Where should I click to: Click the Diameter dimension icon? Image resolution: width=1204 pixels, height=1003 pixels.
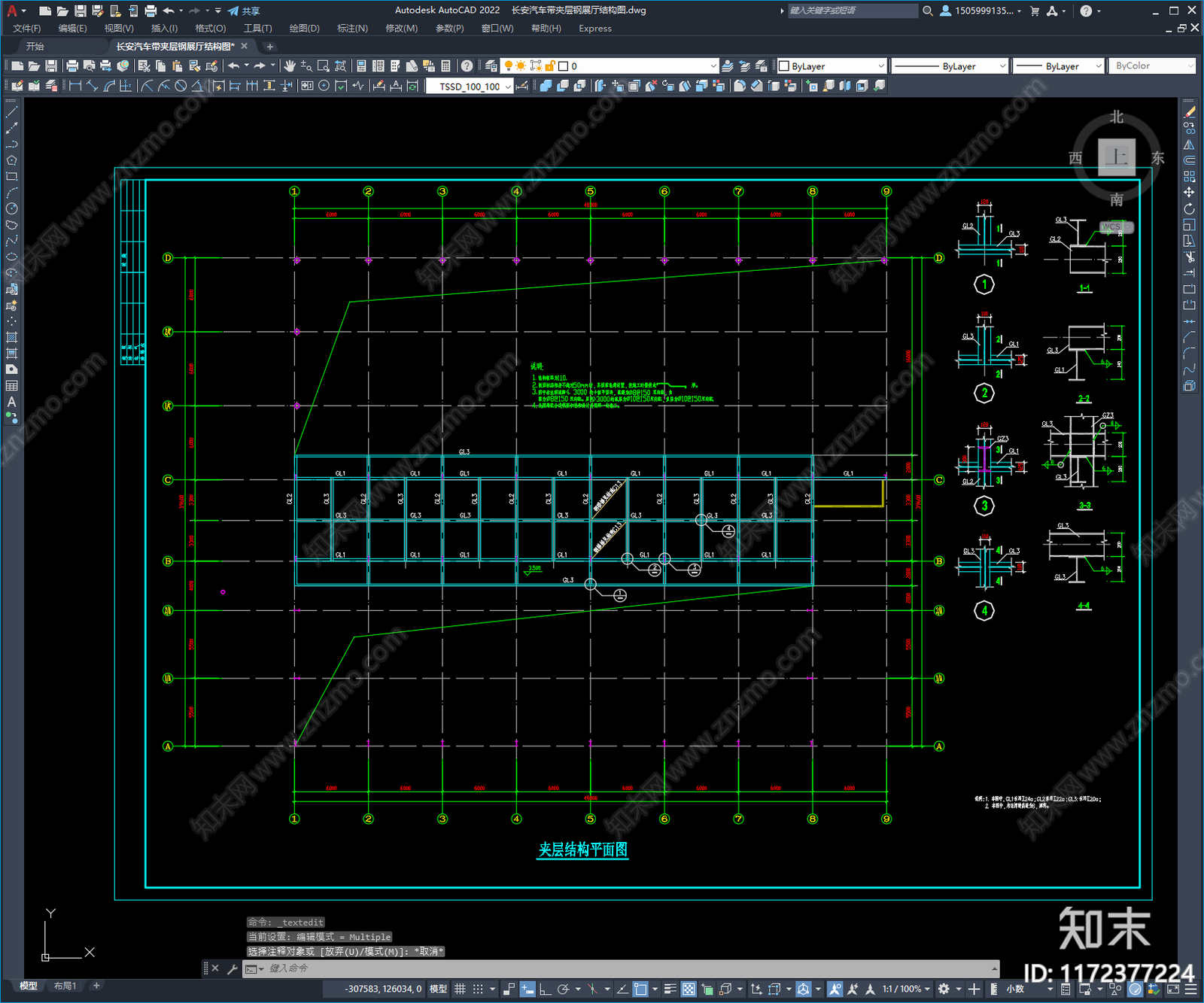pyautogui.click(x=181, y=86)
